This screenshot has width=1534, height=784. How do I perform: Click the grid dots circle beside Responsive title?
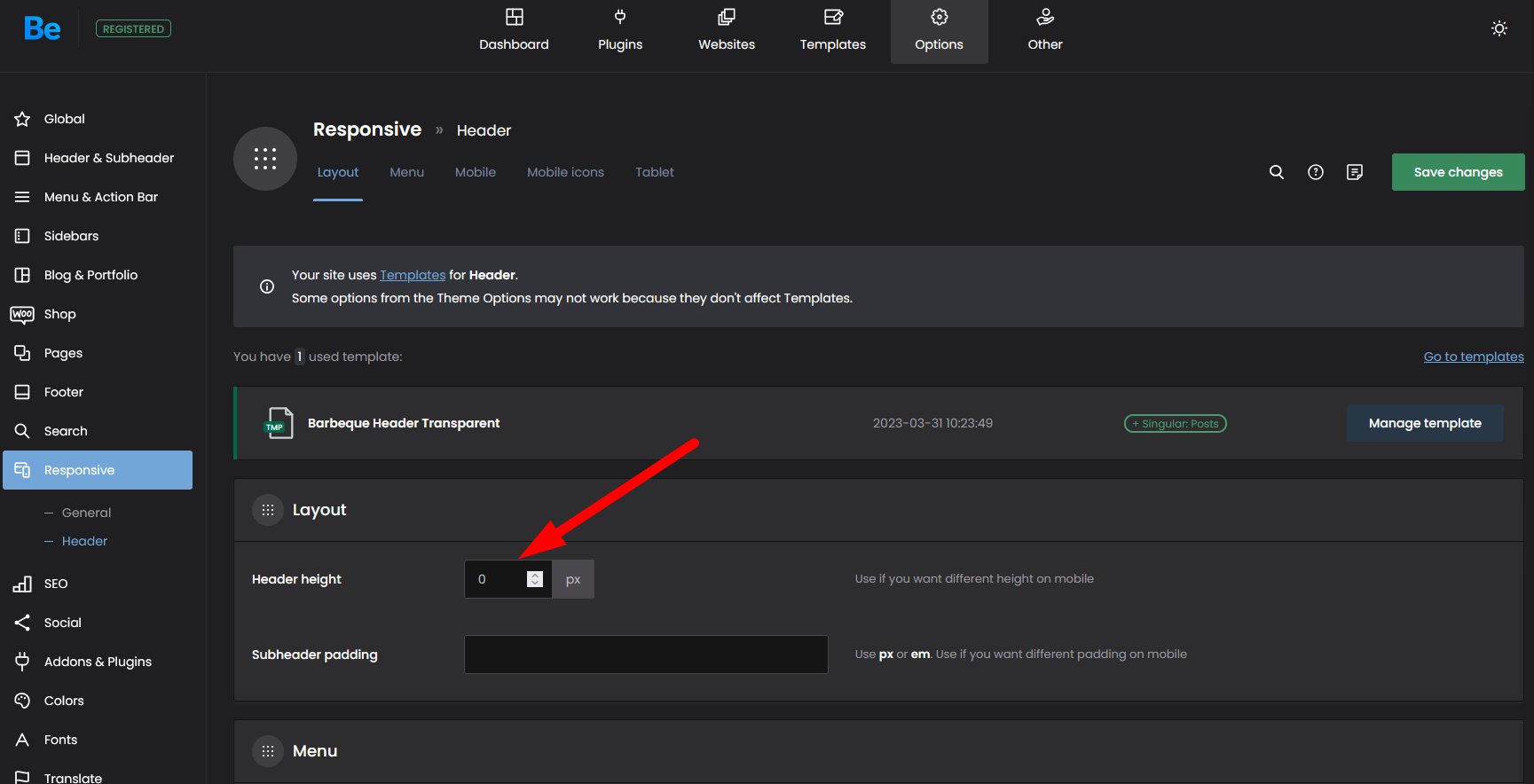click(265, 159)
